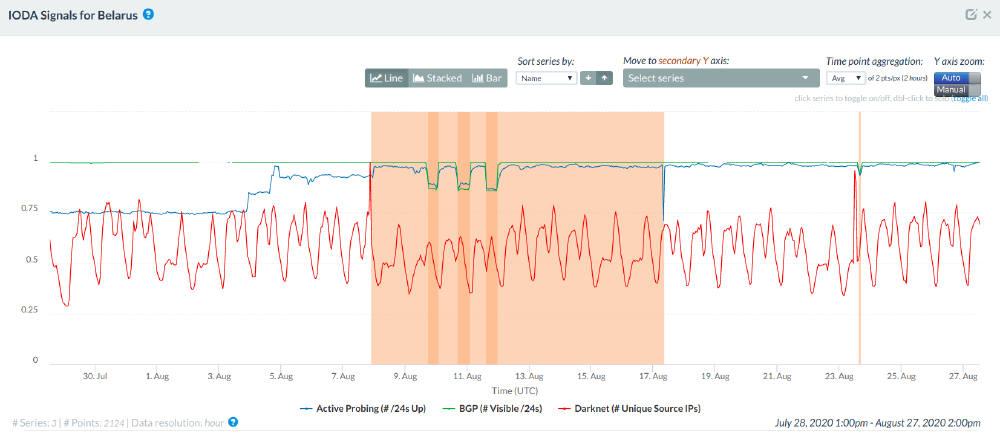Screen dimensions: 1000x436
Task: Click the sort ascending arrow button
Action: (x=604, y=78)
